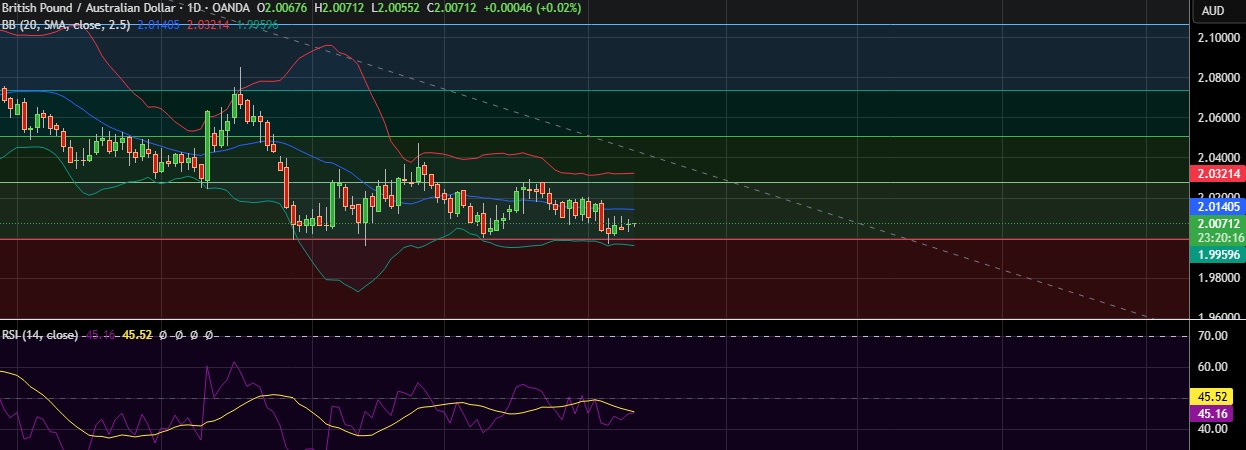Click the red 2.03214 upper band price label
This screenshot has width=1246, height=450.
pos(1218,174)
